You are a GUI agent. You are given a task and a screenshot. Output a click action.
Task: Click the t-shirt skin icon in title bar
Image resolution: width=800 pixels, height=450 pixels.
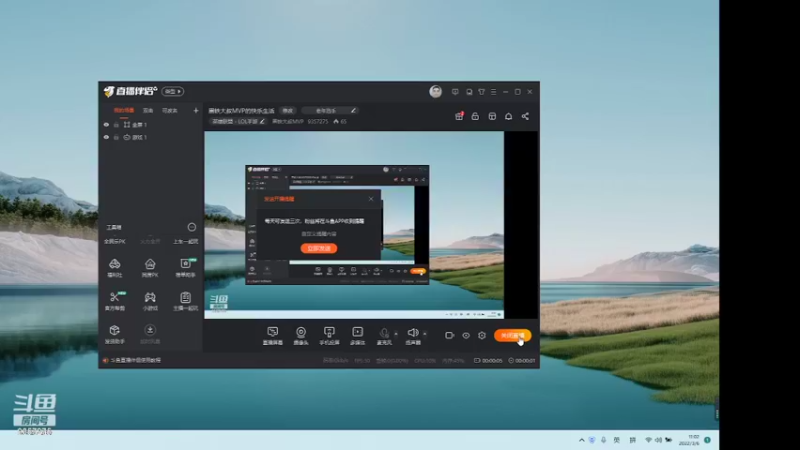482,92
